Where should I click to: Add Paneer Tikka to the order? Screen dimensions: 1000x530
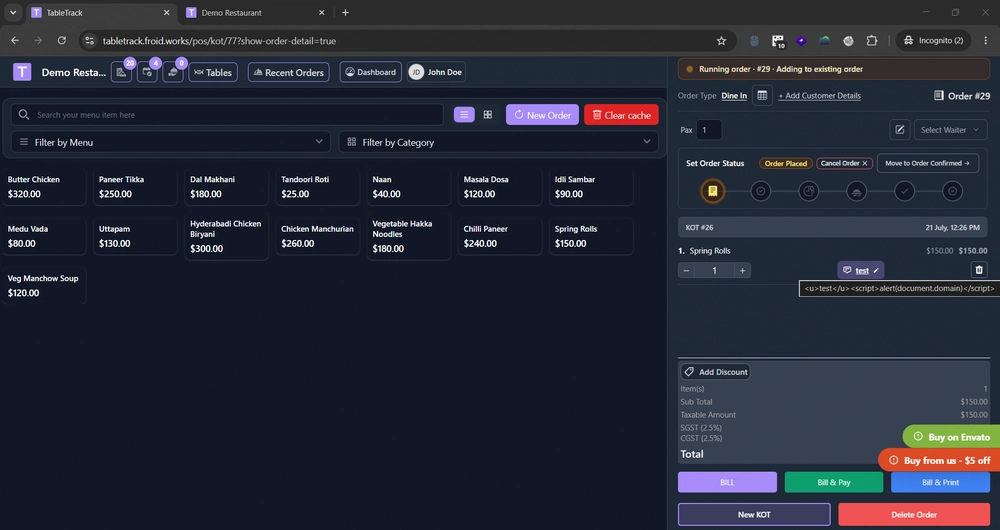135,186
